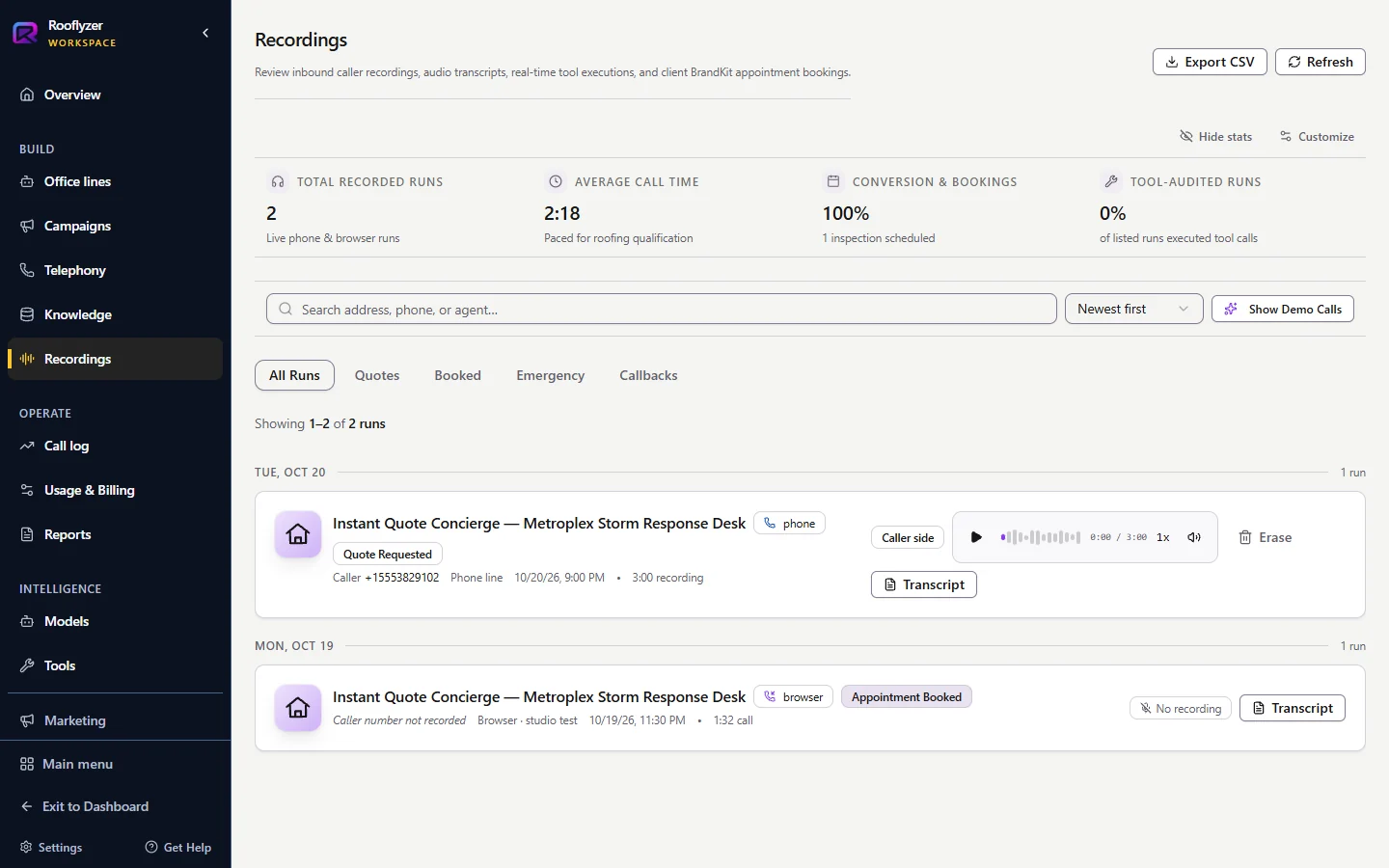Select the All Runs tab
Viewport: 1389px width, 868px height.
coord(294,375)
